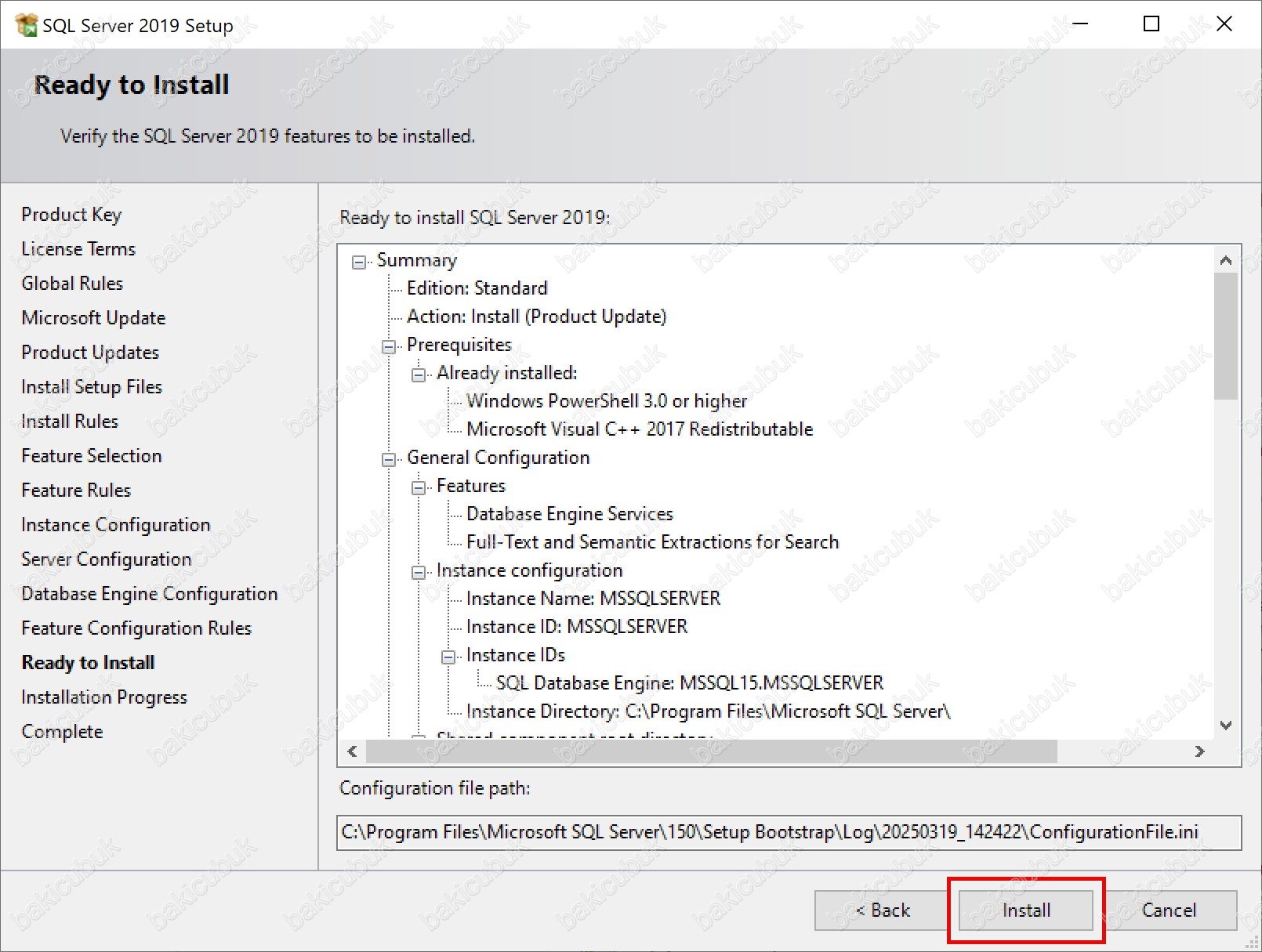
Task: Click the SQL Server Setup title bar icon
Action: pos(26,25)
